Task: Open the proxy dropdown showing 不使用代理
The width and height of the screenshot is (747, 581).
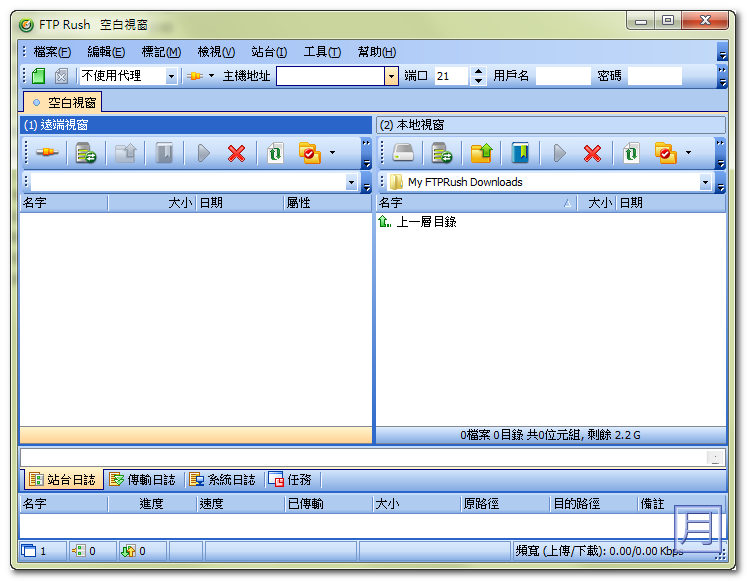Action: tap(171, 76)
